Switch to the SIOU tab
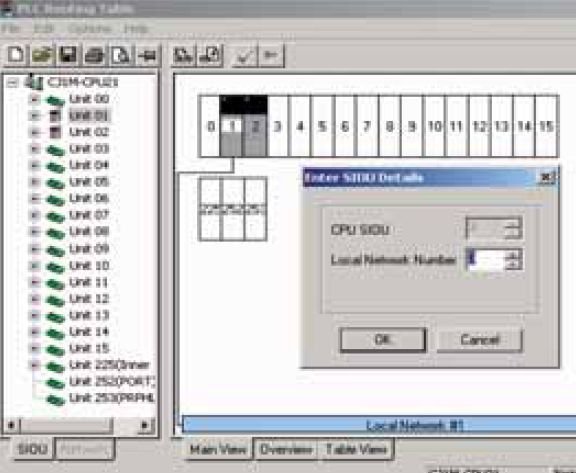576x473 pixels. pos(32,449)
